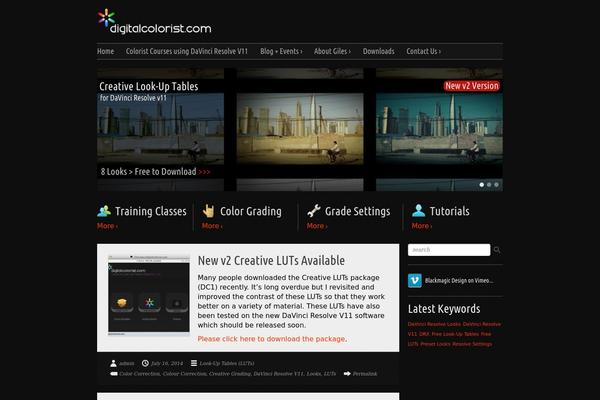Click the Grade Settings heading

[x=357, y=211]
